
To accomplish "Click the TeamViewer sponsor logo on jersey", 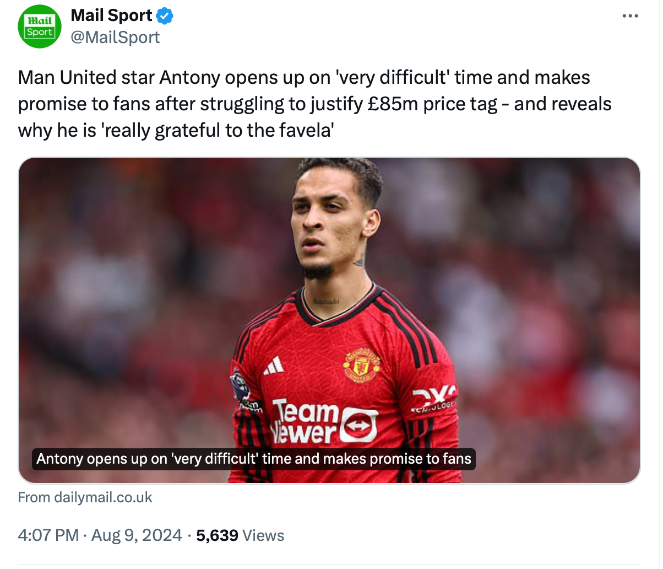I will point(325,421).
